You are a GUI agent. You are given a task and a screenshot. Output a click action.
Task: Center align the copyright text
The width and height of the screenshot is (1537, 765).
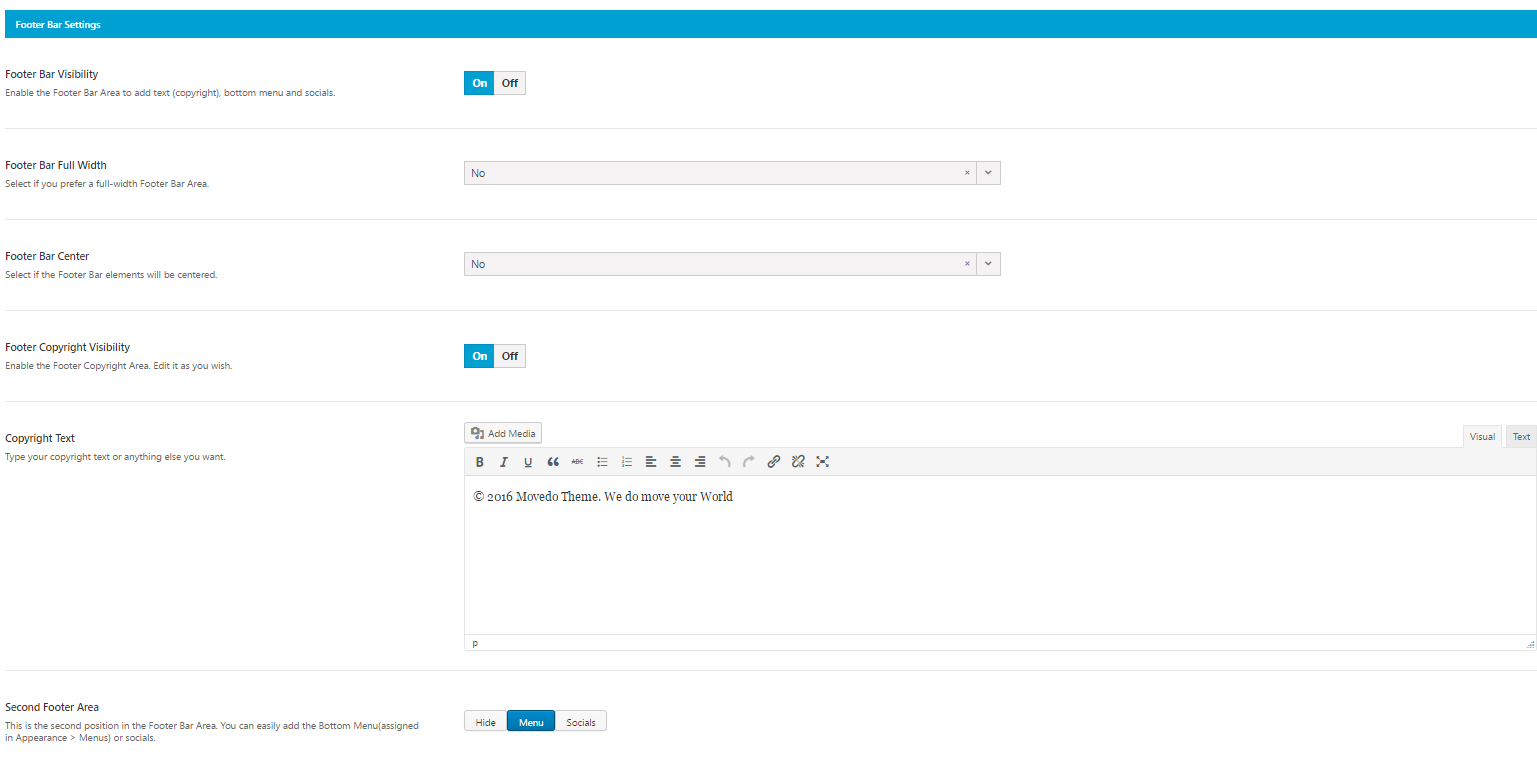click(676, 462)
